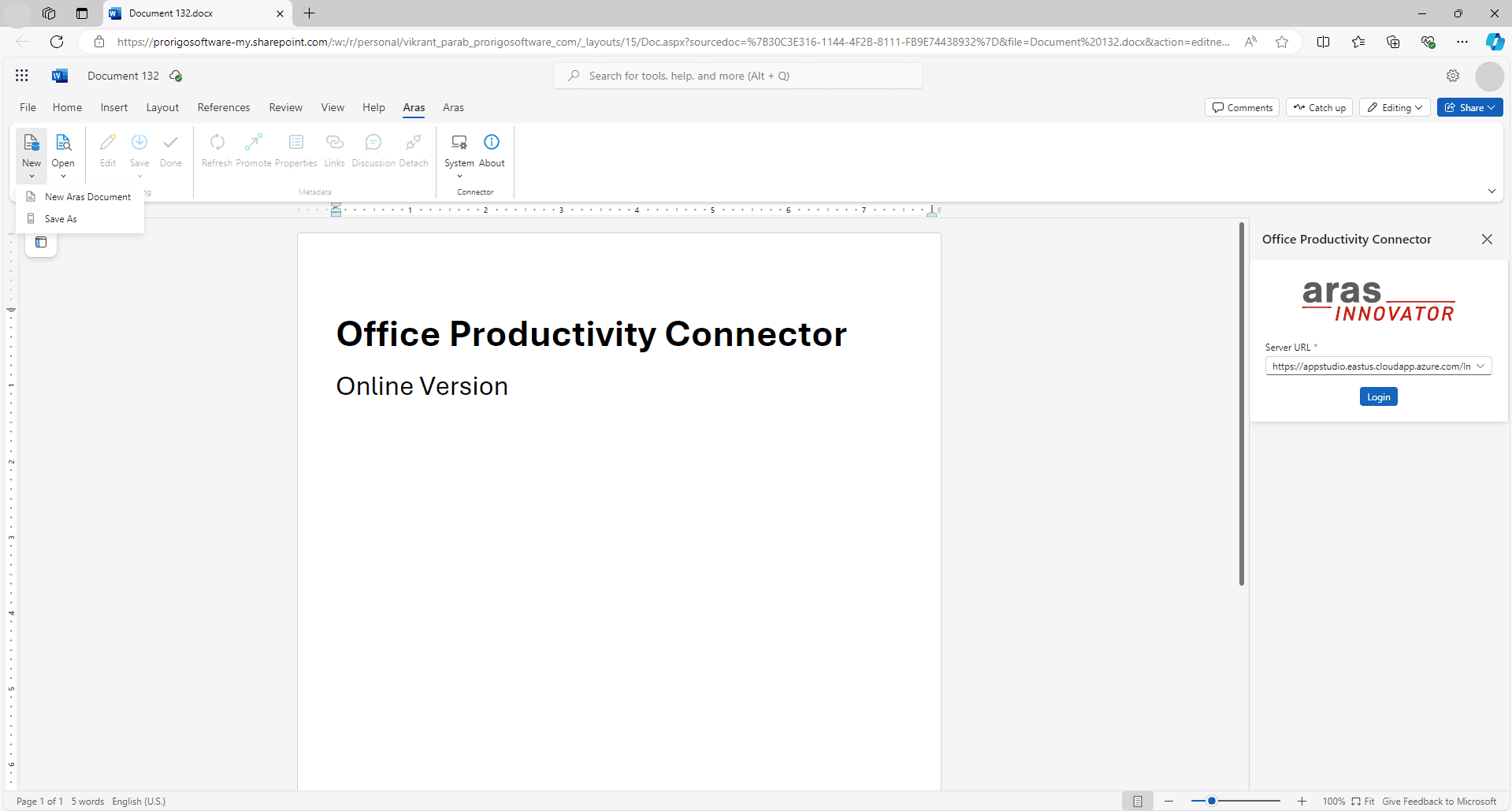Image resolution: width=1512 pixels, height=811 pixels.
Task: Choose Save As from the menu
Action: point(79,219)
